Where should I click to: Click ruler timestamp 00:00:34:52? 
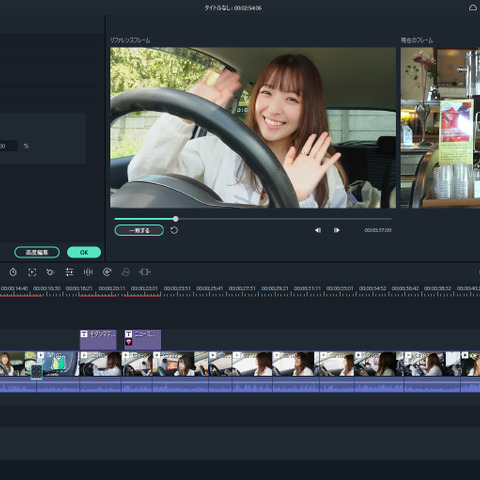pyautogui.click(x=373, y=288)
